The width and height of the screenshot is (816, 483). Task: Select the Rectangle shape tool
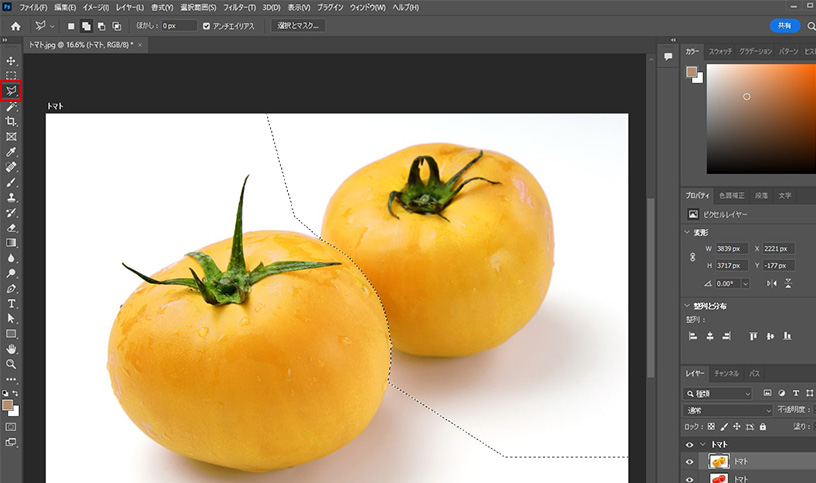pos(11,334)
